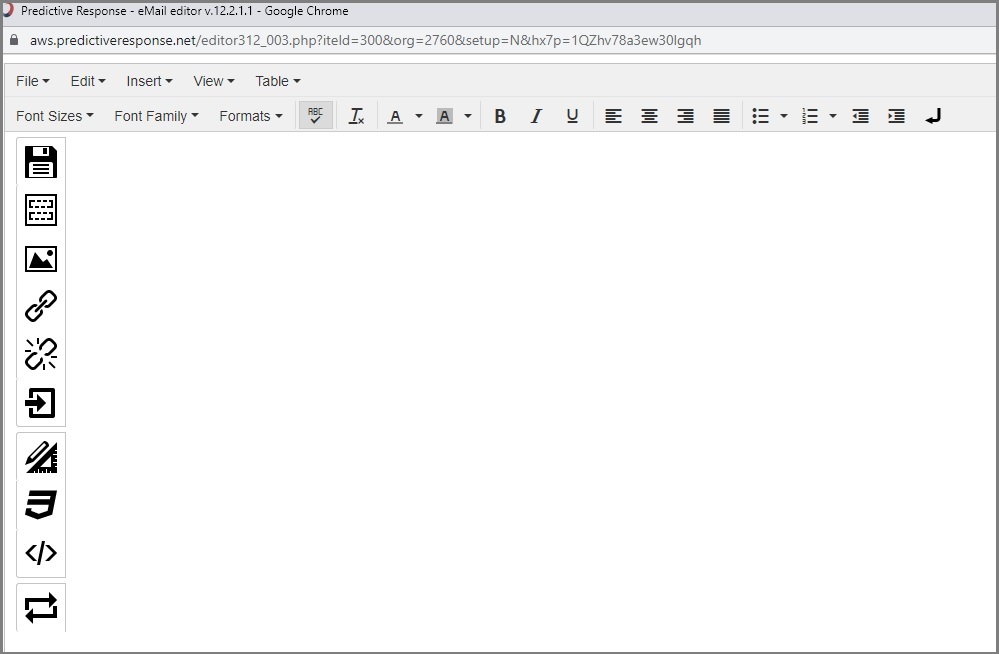Open the source code brackets icon
This screenshot has height=654, width=999.
tap(41, 553)
